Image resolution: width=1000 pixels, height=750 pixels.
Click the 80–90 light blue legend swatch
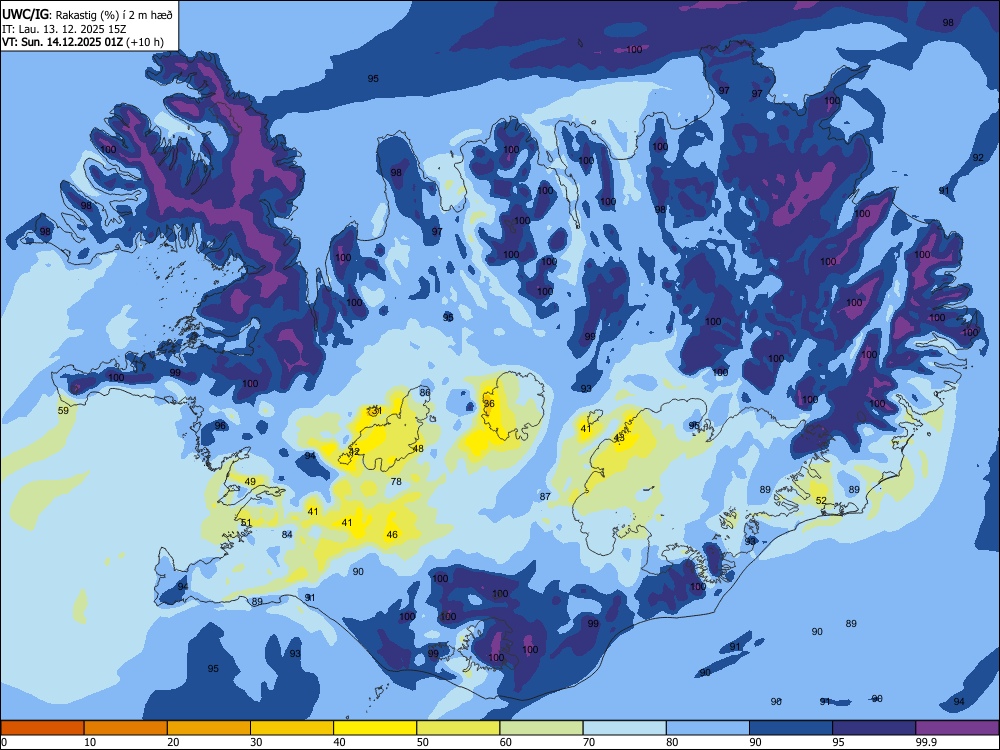[707, 728]
